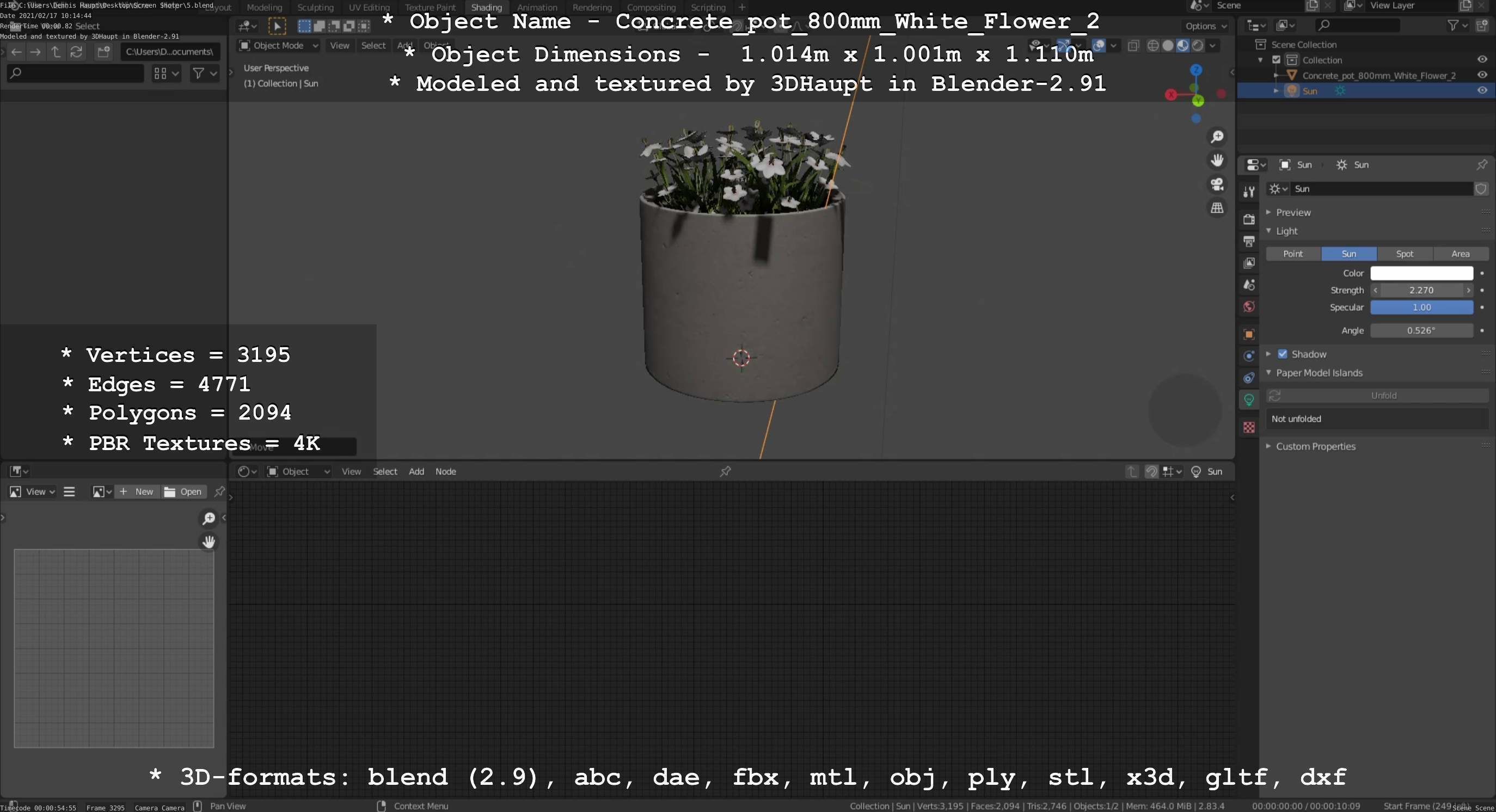Image resolution: width=1496 pixels, height=812 pixels.
Task: Expand the Custom Properties panel
Action: tap(1315, 446)
